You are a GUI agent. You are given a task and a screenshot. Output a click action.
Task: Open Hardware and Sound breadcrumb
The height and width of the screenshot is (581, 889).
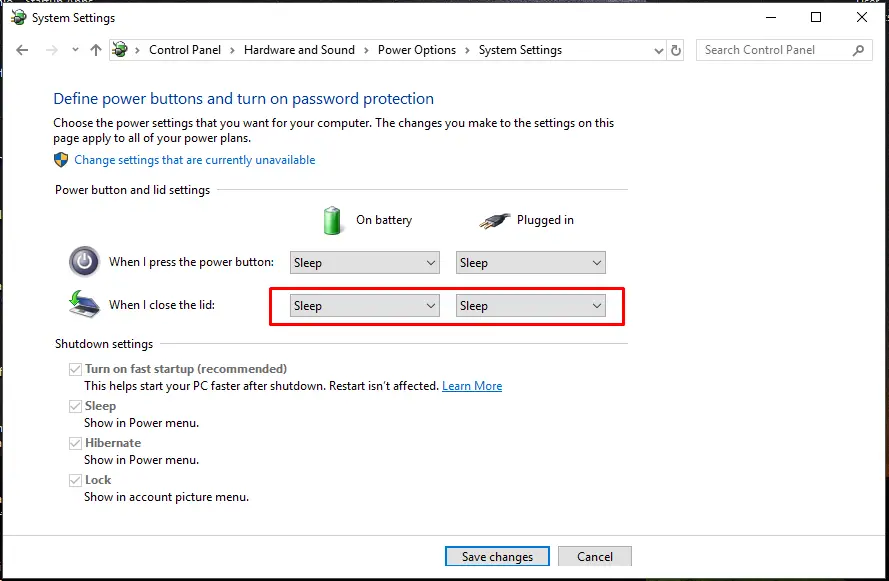pyautogui.click(x=299, y=50)
